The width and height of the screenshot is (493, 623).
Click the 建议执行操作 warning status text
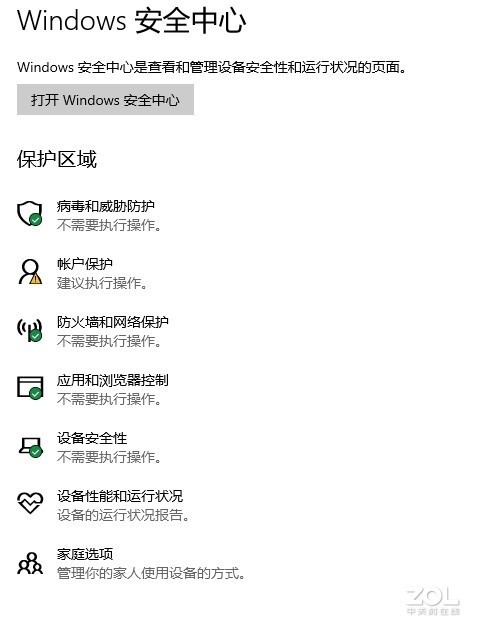102,283
